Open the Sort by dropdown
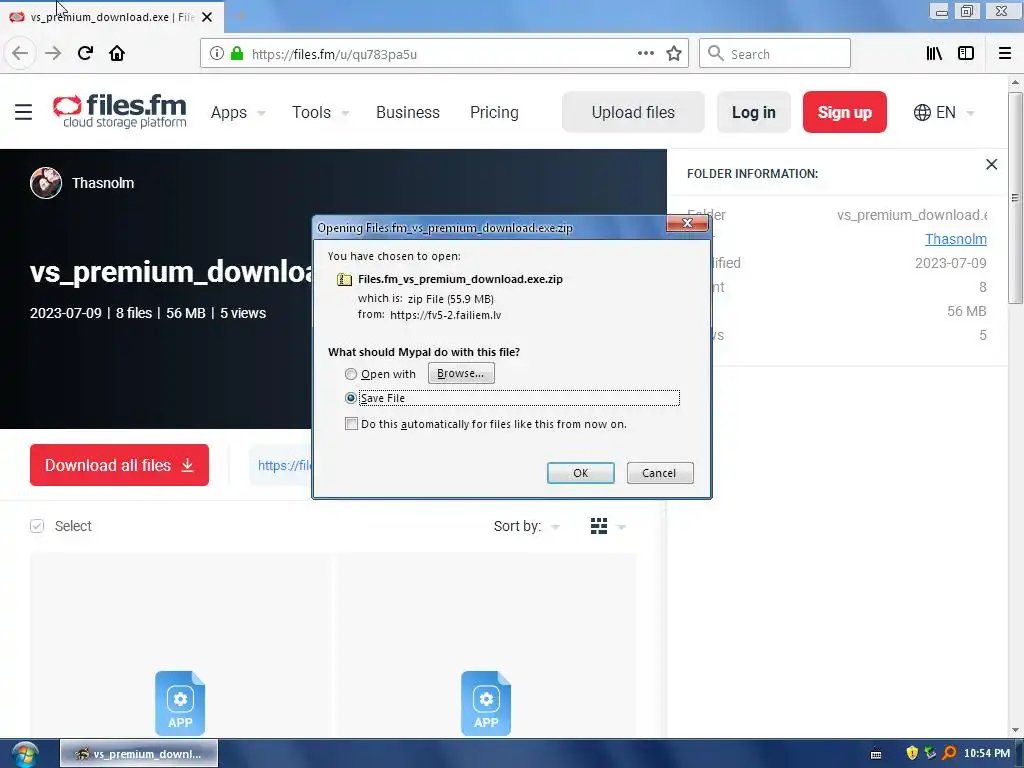Image resolution: width=1024 pixels, height=768 pixels. point(526,526)
